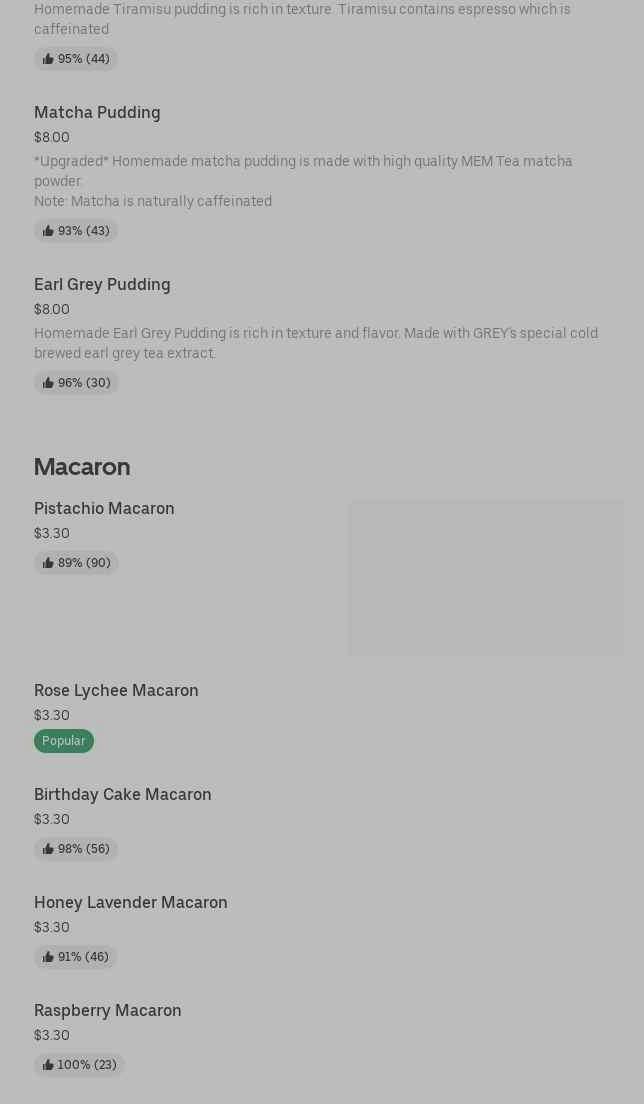Select Rose Lychee Macaron item
644x1104 pixels.
pyautogui.click(x=116, y=691)
